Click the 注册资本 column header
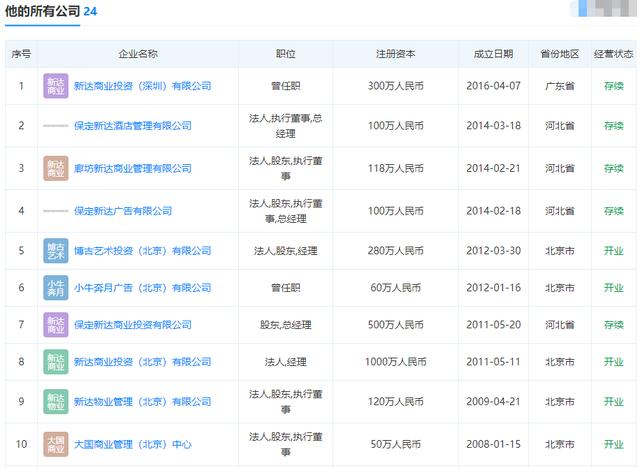The height and width of the screenshot is (468, 640). point(396,54)
